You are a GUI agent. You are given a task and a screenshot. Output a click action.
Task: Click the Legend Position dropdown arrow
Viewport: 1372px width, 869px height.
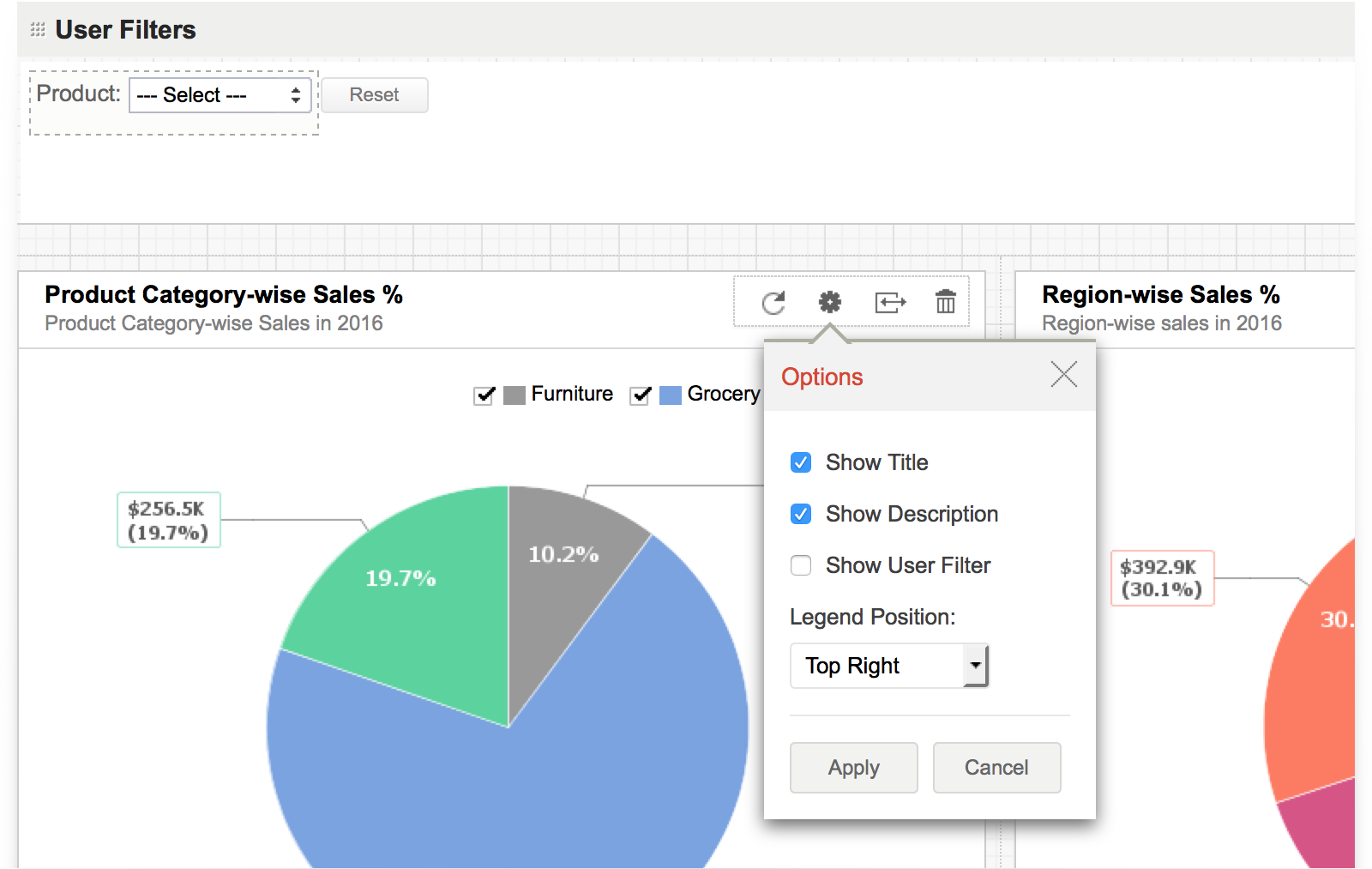pyautogui.click(x=975, y=666)
